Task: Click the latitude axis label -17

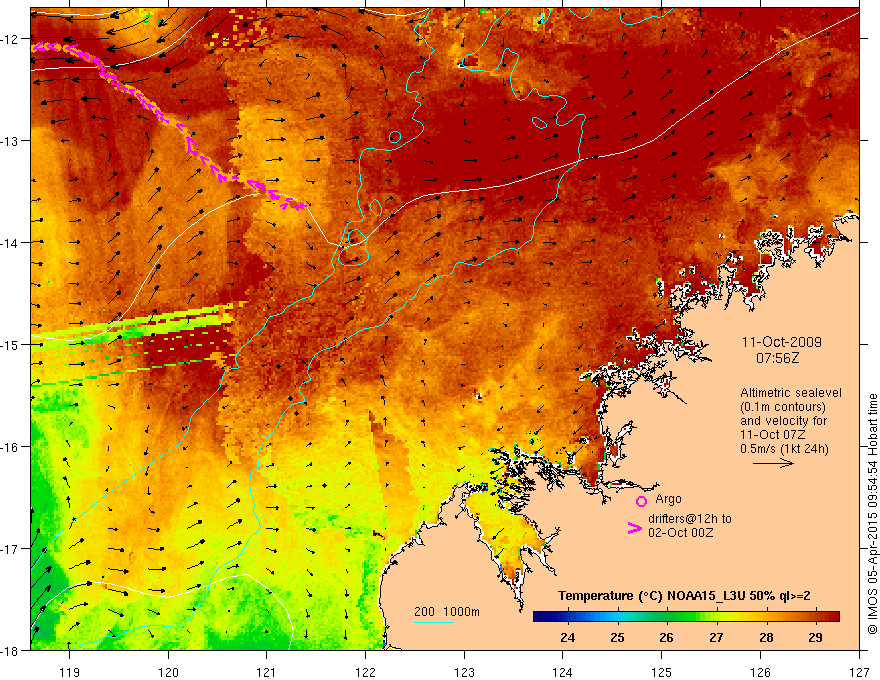Action: 11,549
